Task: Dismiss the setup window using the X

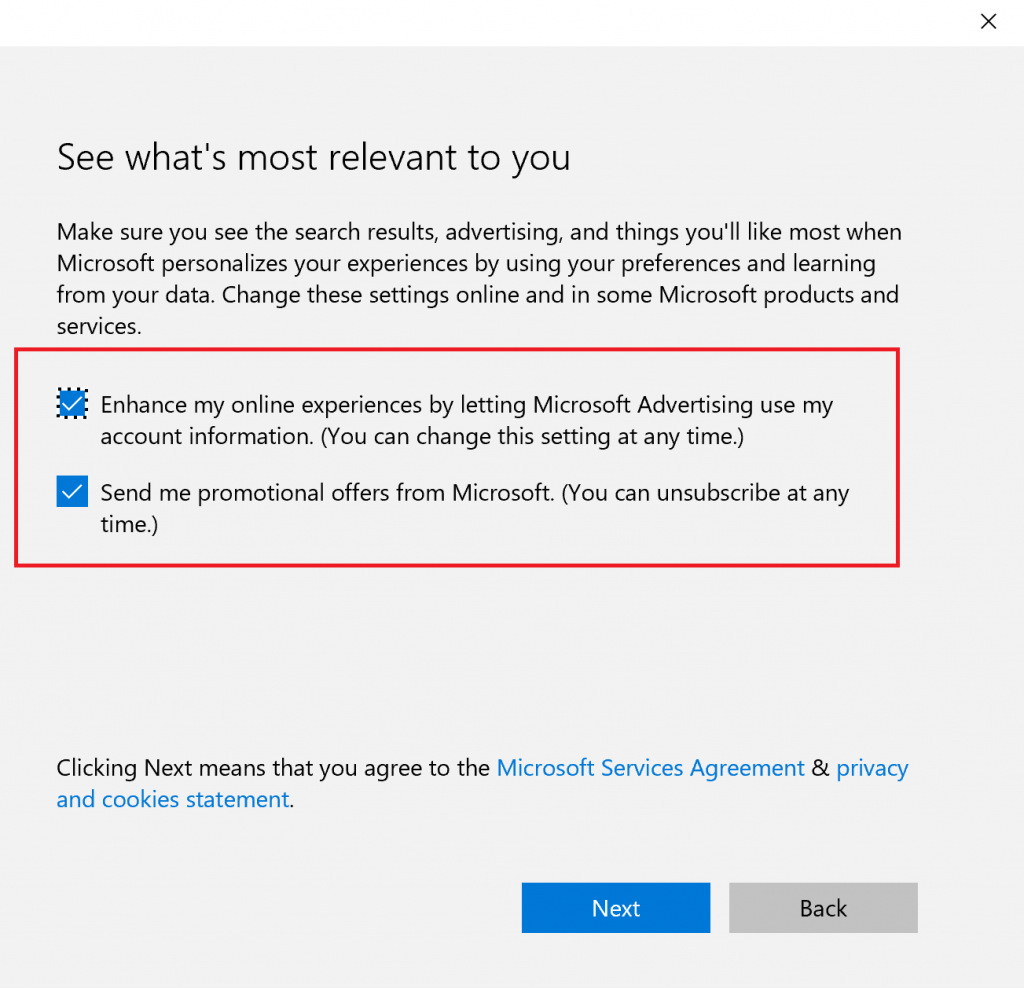Action: (988, 21)
